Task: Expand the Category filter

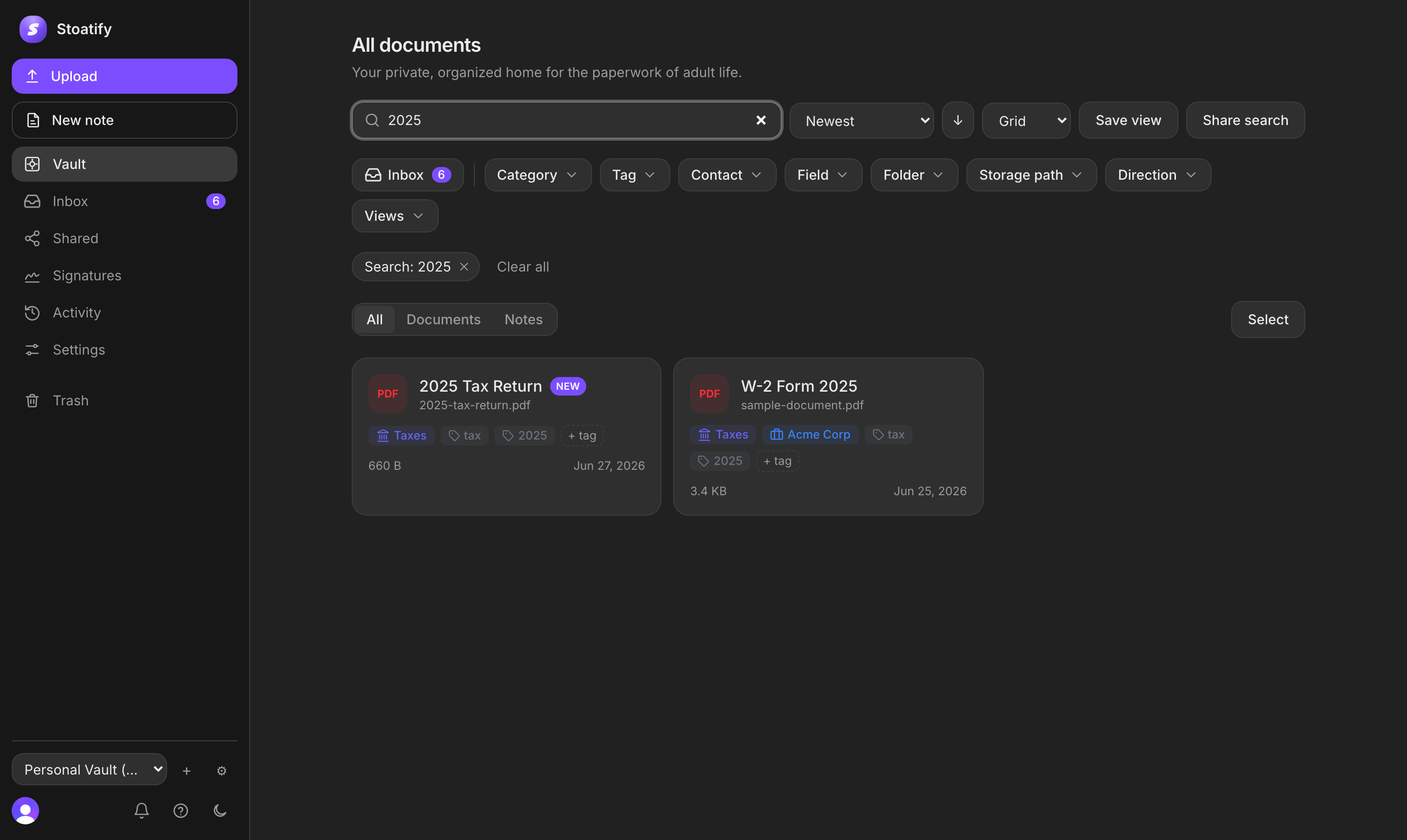Action: pos(538,175)
